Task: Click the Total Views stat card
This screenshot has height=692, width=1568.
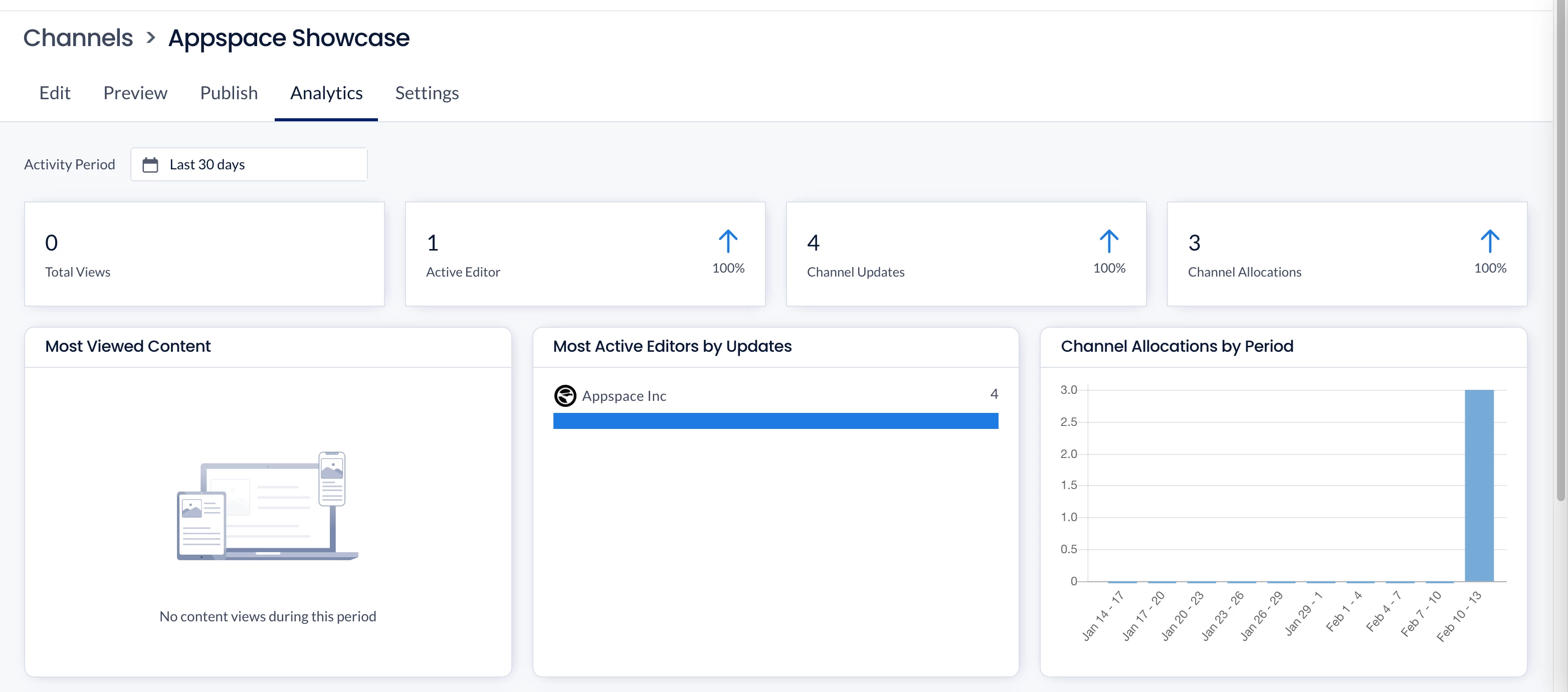Action: [205, 255]
